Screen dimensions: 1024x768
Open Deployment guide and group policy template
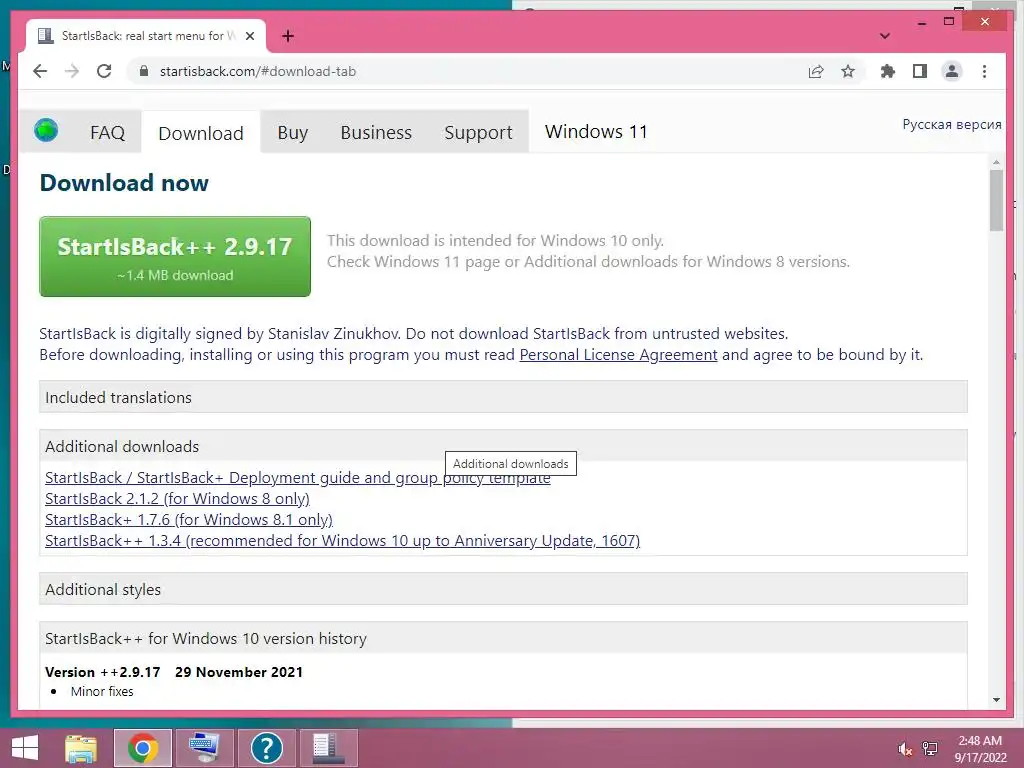click(298, 478)
